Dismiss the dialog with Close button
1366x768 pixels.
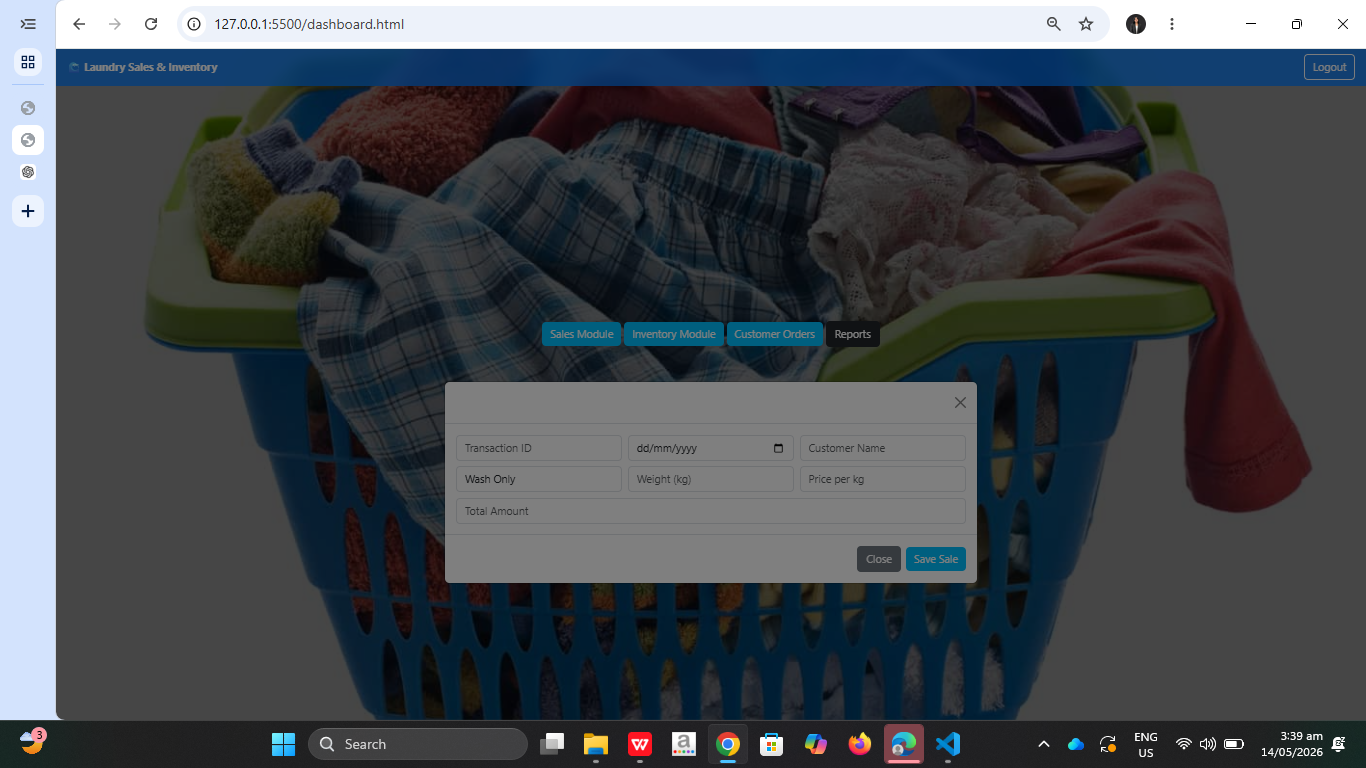[879, 559]
